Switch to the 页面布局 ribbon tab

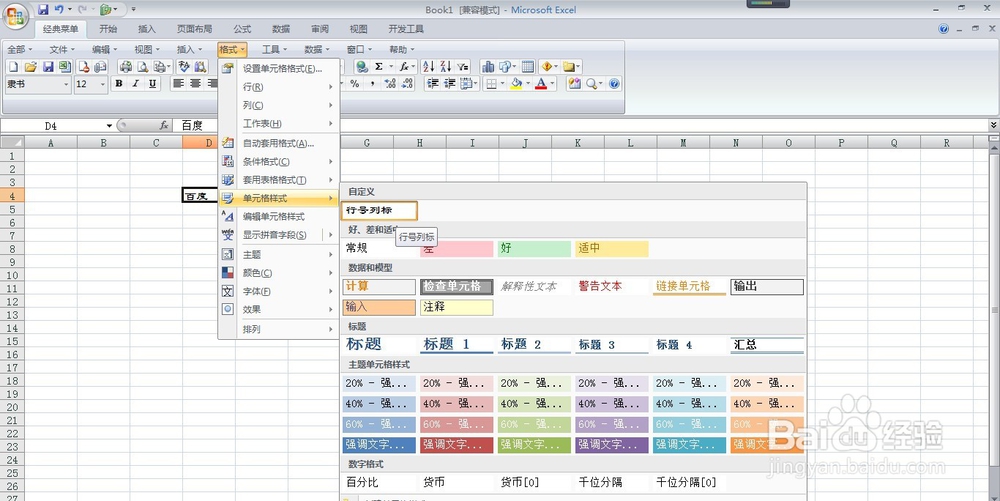pos(195,29)
